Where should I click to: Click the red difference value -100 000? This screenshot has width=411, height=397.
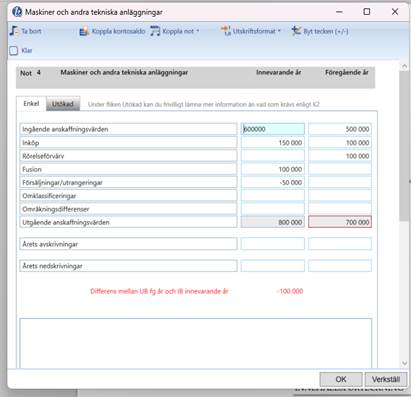(290, 291)
